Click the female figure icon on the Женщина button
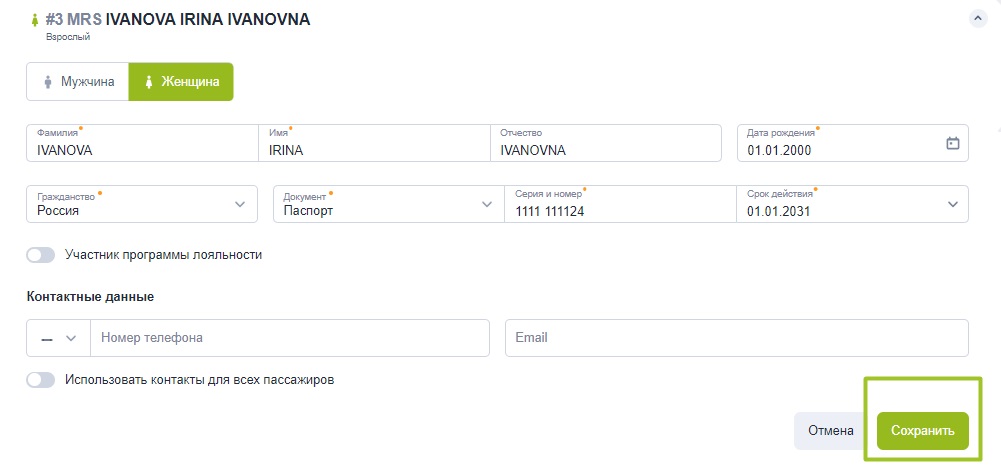Screen dimensions: 1001x469 tap(149, 82)
